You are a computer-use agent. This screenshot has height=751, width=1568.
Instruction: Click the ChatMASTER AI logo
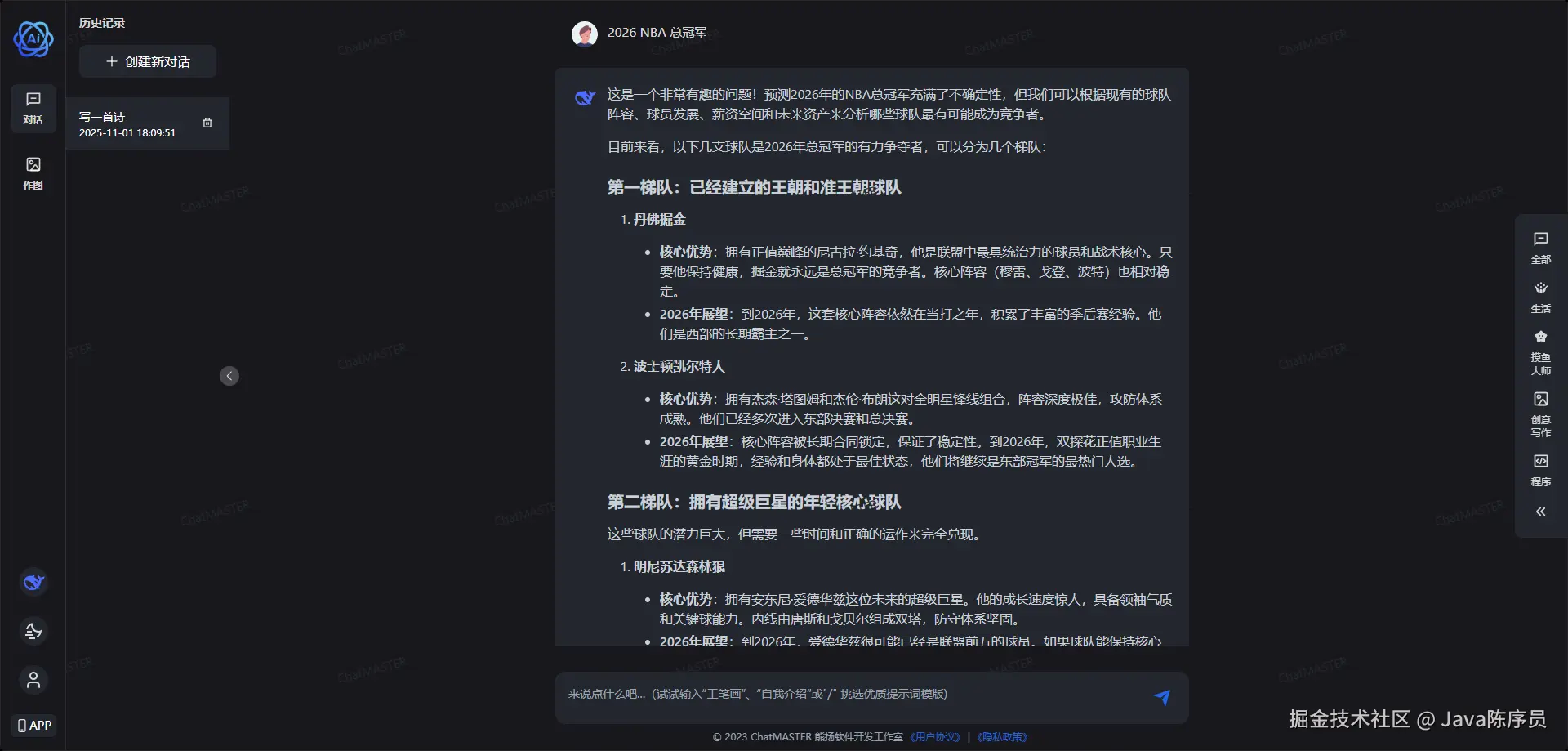point(33,38)
